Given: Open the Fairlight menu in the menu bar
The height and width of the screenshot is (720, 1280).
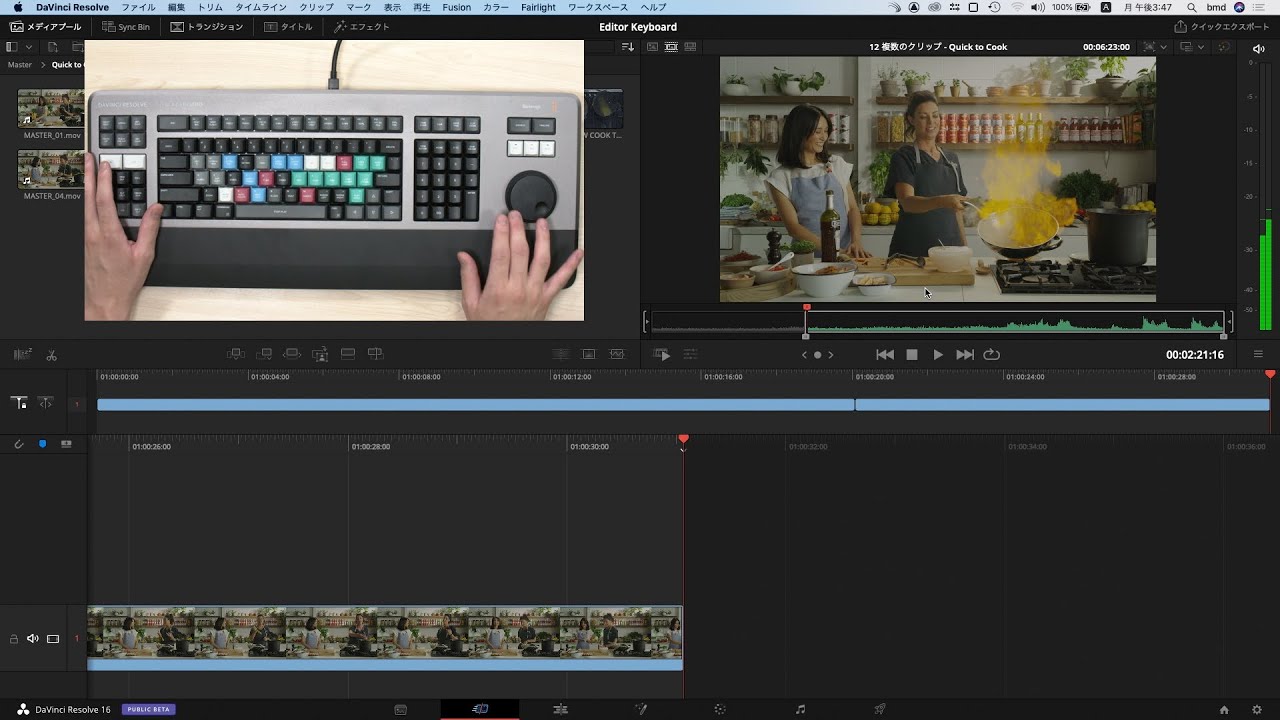Looking at the screenshot, I should [x=538, y=7].
